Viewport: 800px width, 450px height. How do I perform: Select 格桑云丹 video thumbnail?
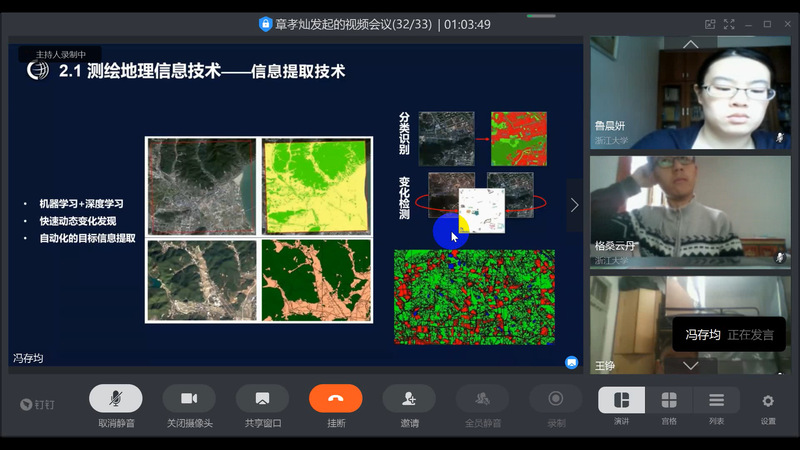click(x=690, y=211)
